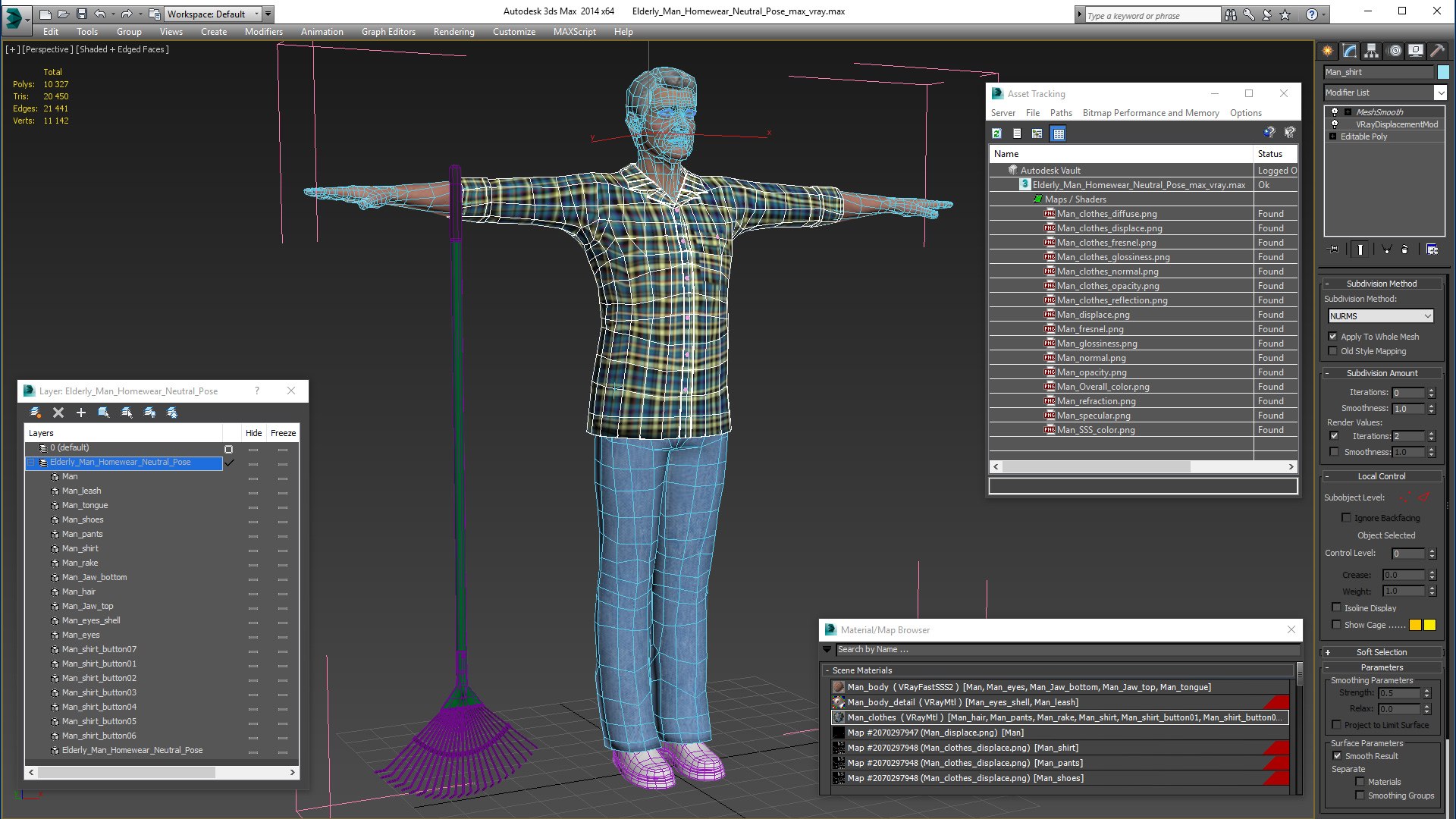Enable Separate by Materials checkbox

pyautogui.click(x=1360, y=782)
